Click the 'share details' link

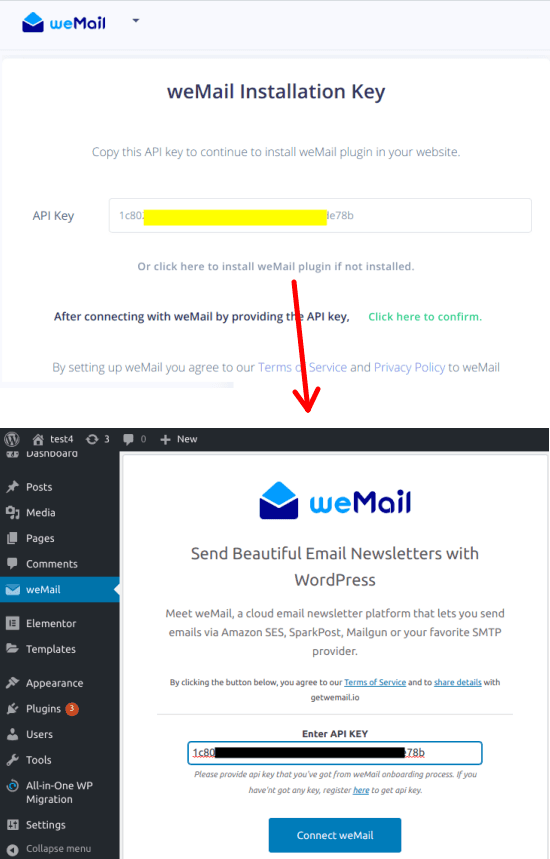pos(457,682)
